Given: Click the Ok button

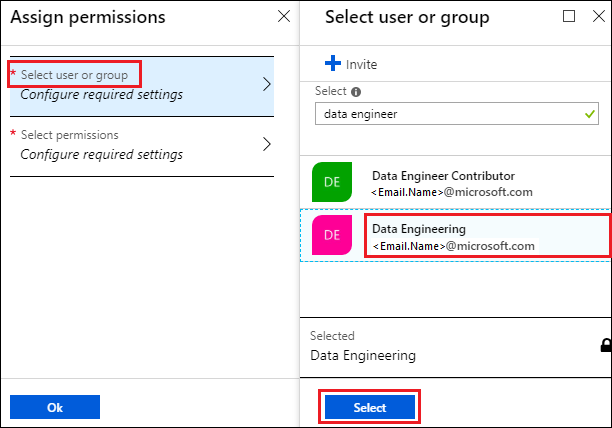Looking at the screenshot, I should pyautogui.click(x=55, y=407).
